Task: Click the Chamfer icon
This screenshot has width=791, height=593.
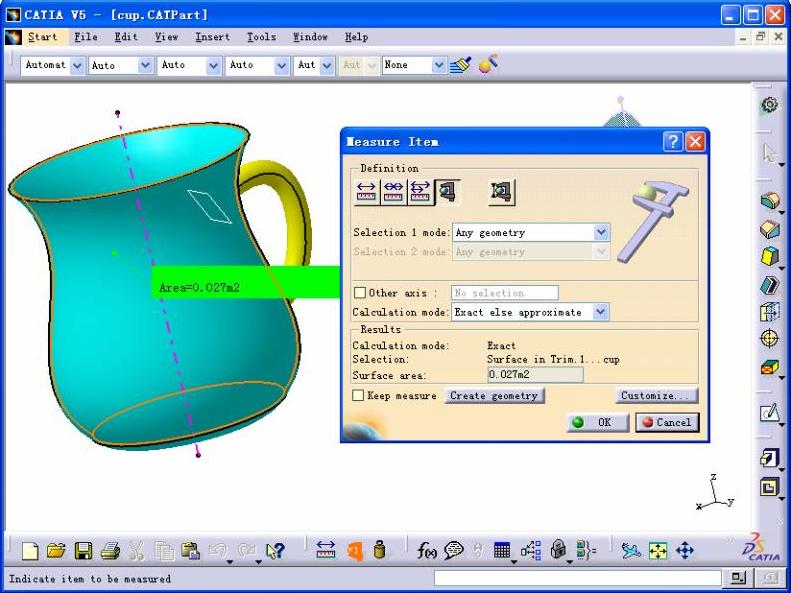Action: click(770, 229)
